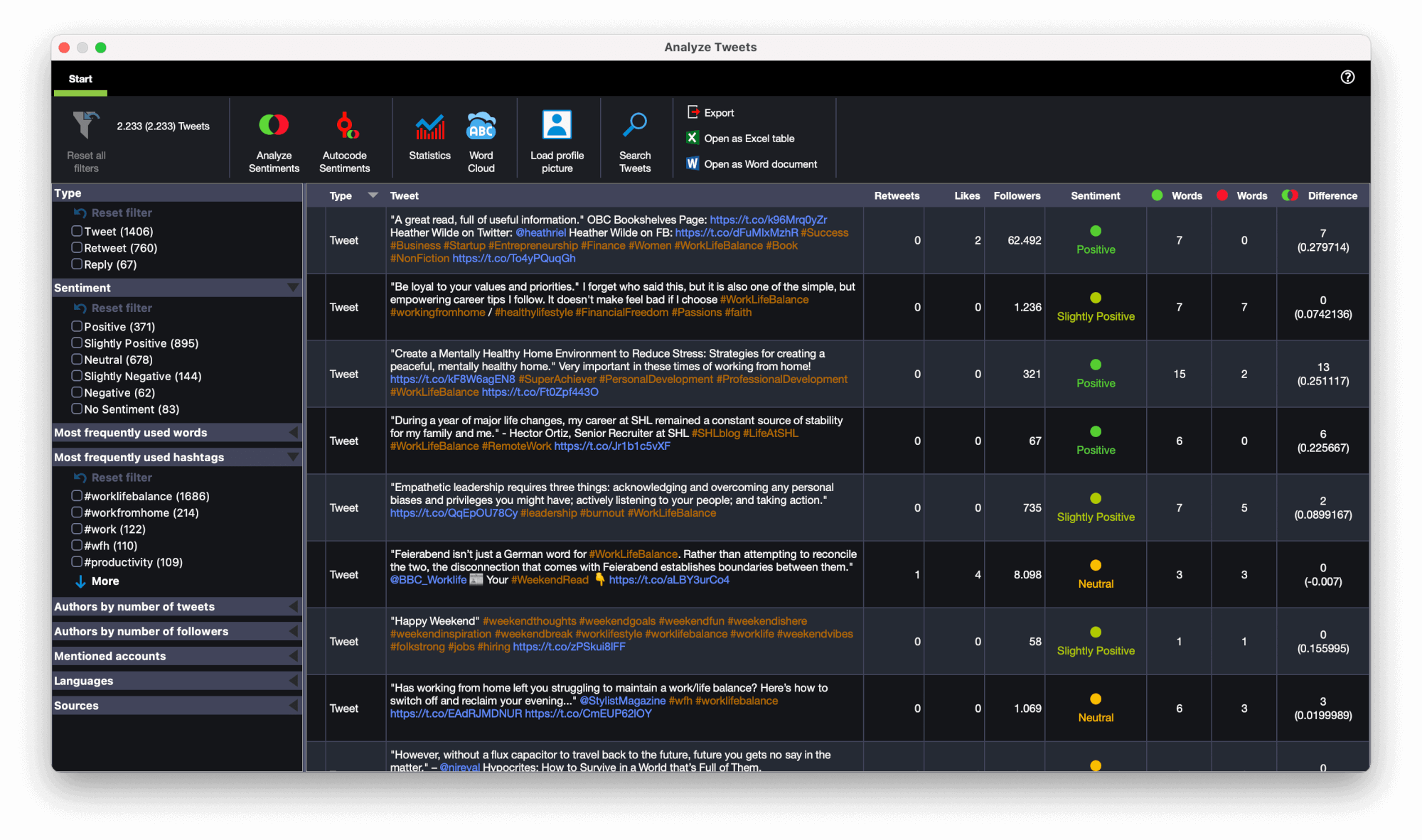Enable Negative (62) checkbox

coord(77,392)
